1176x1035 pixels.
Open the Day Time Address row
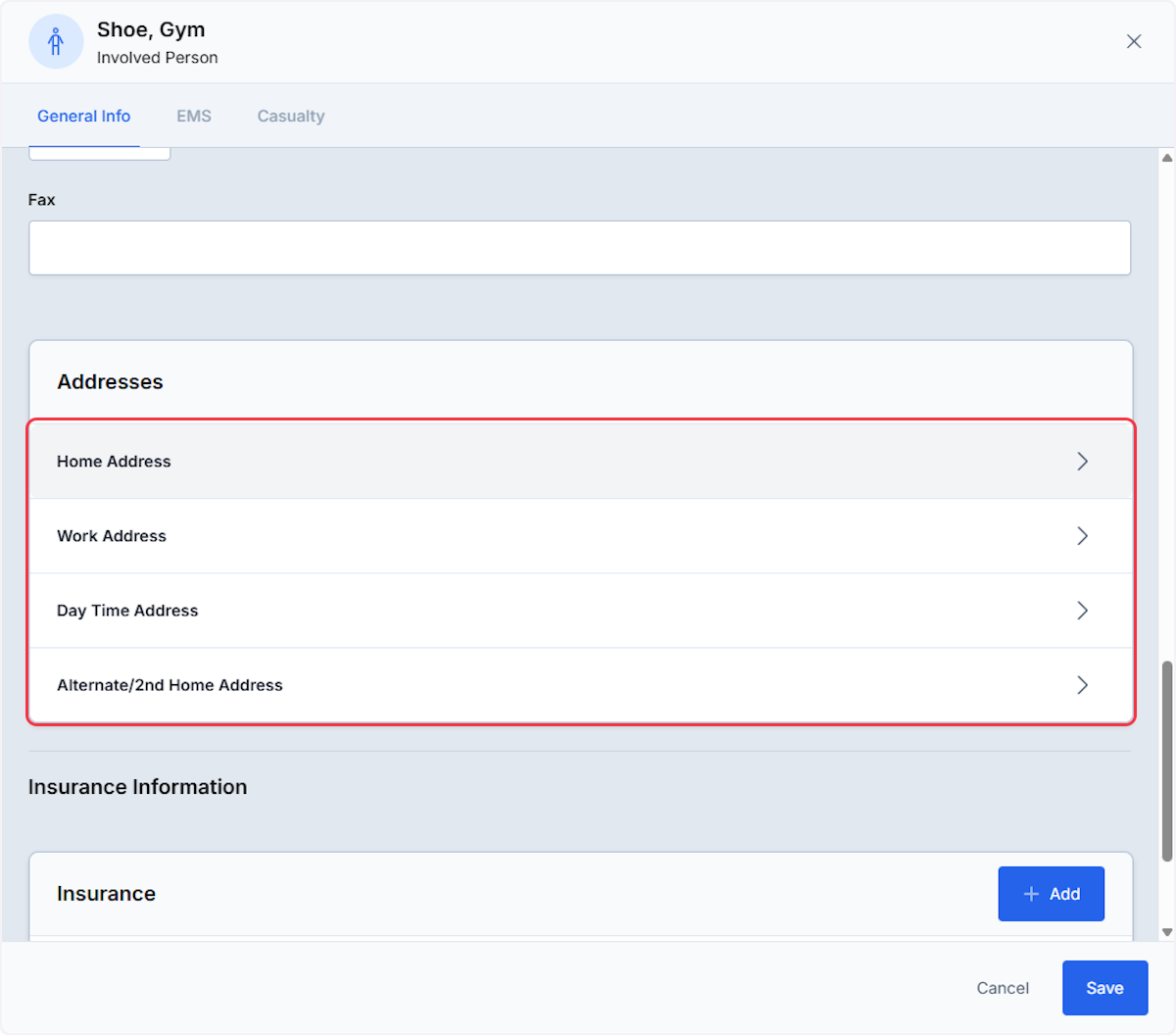581,611
